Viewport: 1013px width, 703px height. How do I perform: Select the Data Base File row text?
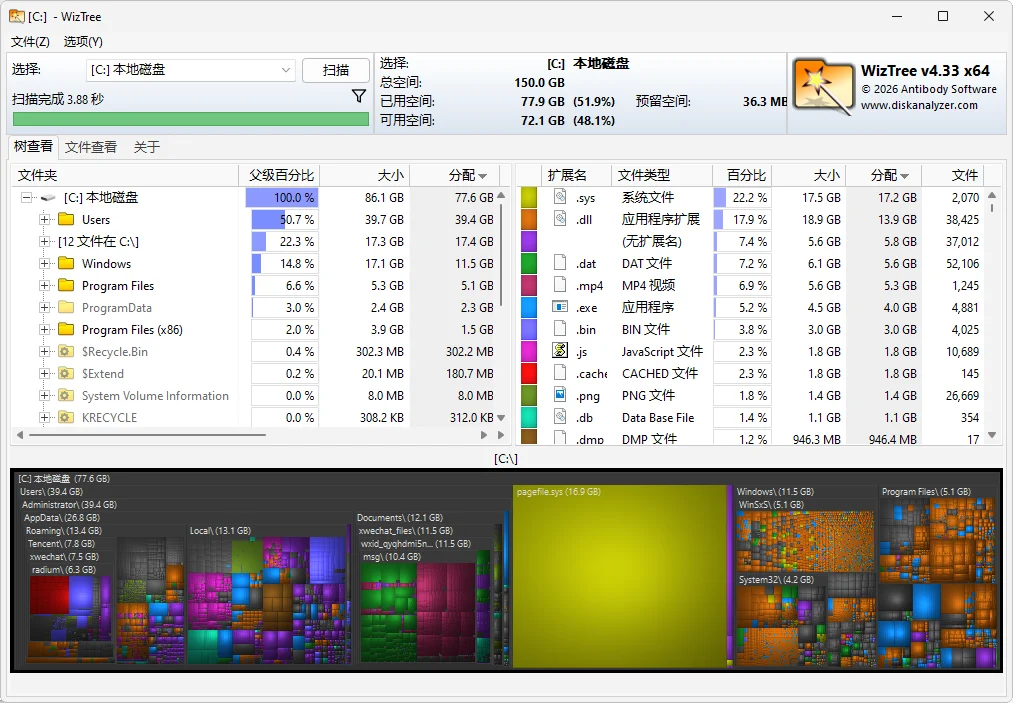[658, 417]
